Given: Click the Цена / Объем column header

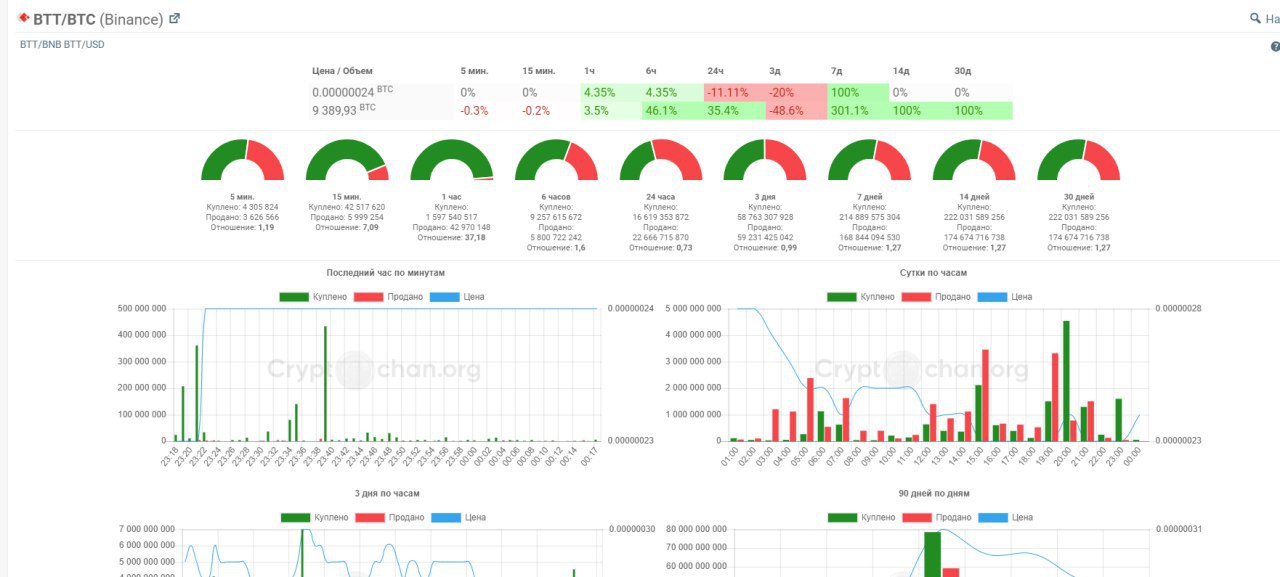Looking at the screenshot, I should (342, 71).
